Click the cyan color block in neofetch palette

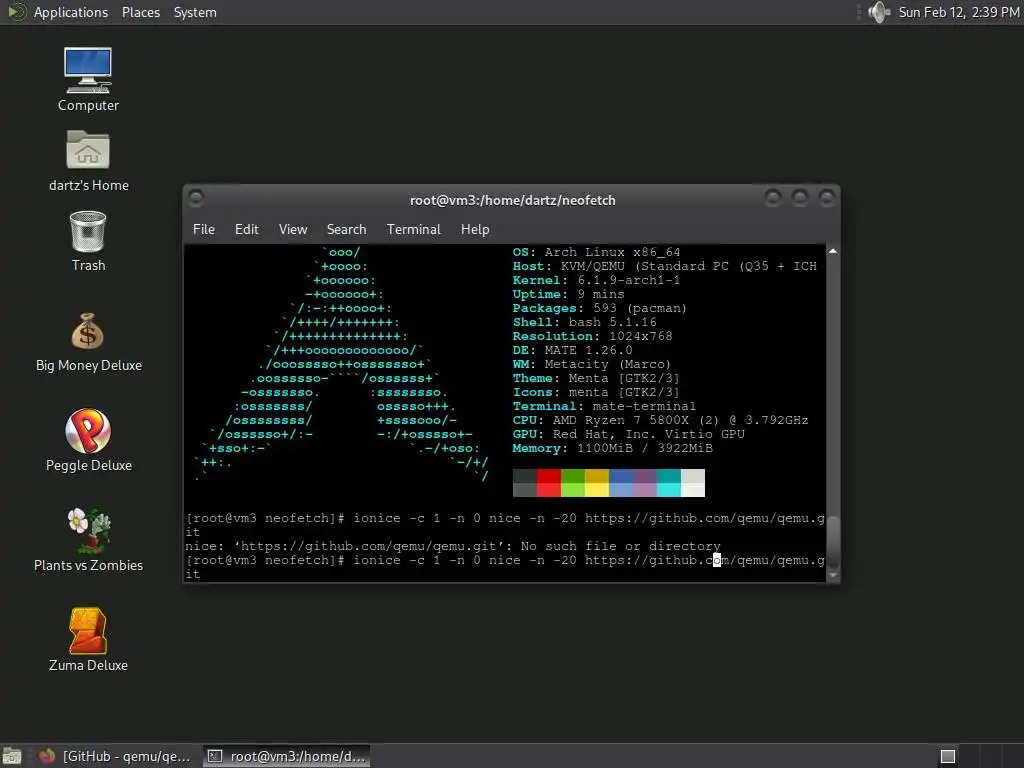point(669,483)
